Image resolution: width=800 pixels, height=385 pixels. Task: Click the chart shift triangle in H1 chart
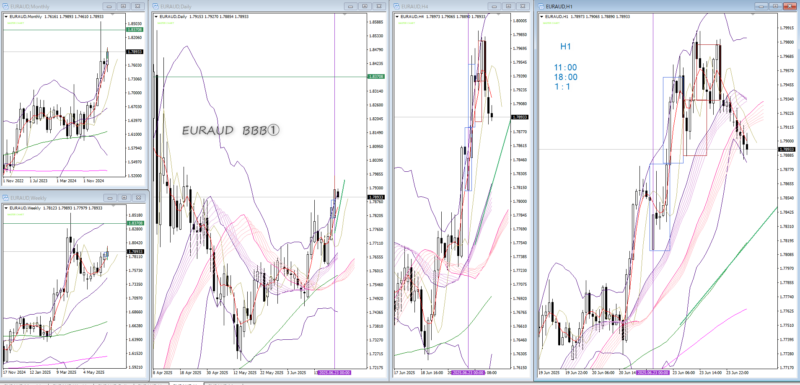(x=754, y=14)
